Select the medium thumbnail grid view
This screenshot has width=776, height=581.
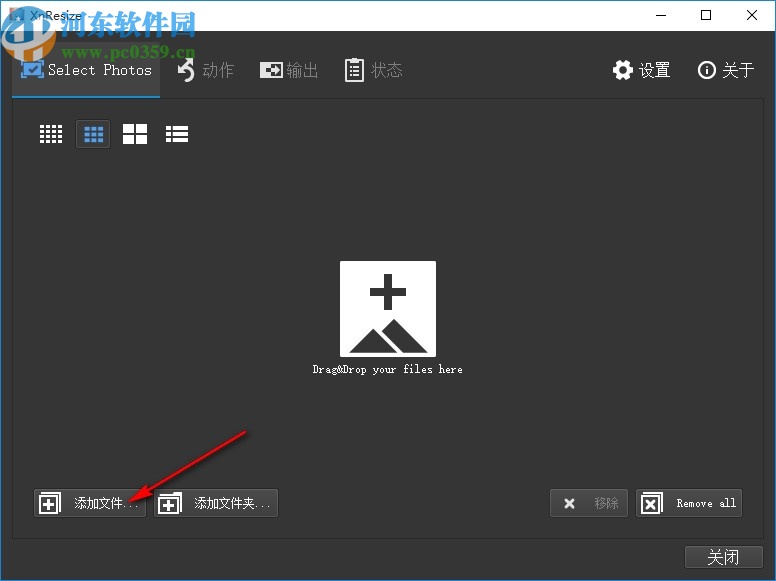click(93, 134)
